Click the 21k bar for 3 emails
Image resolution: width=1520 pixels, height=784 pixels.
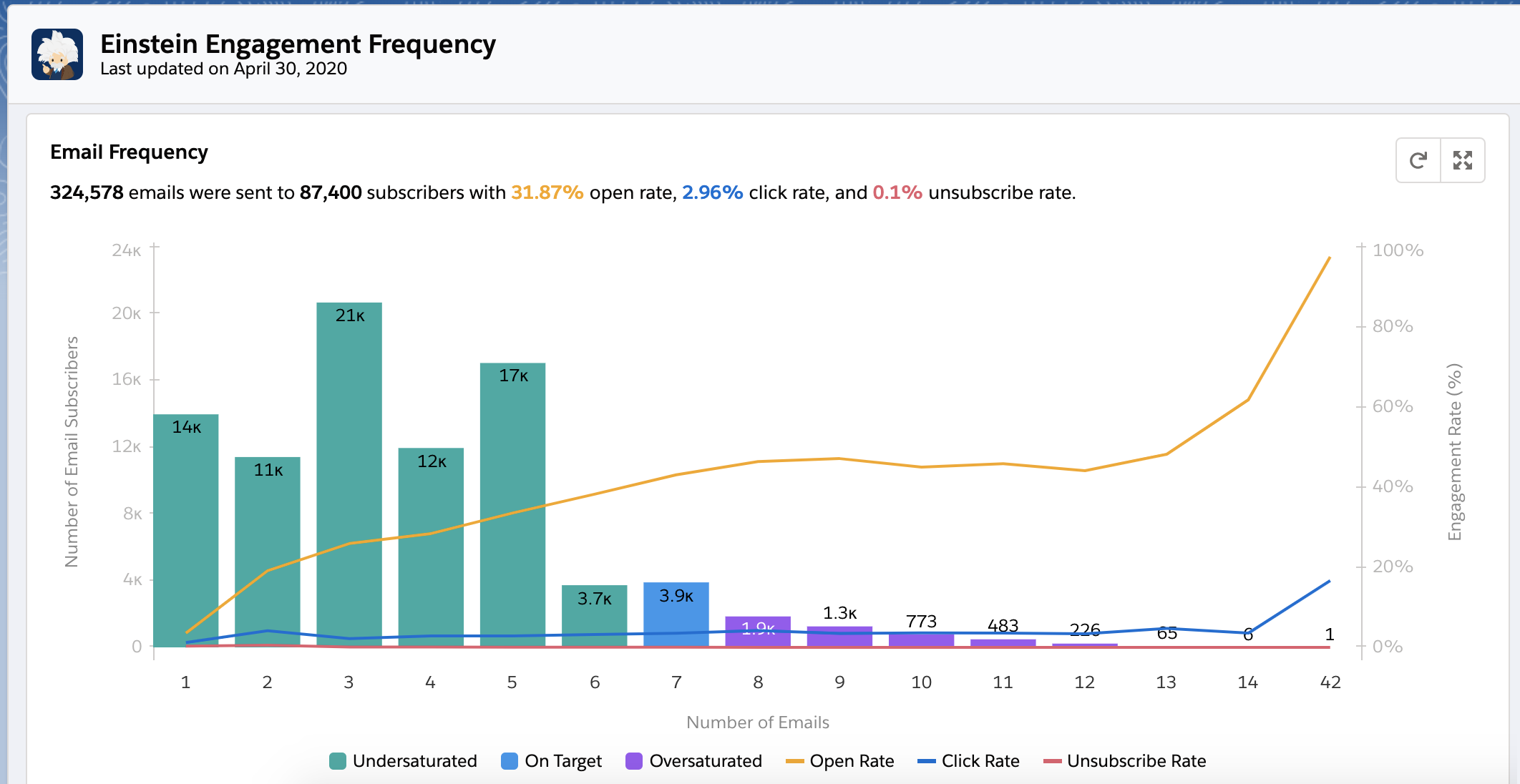pyautogui.click(x=349, y=429)
